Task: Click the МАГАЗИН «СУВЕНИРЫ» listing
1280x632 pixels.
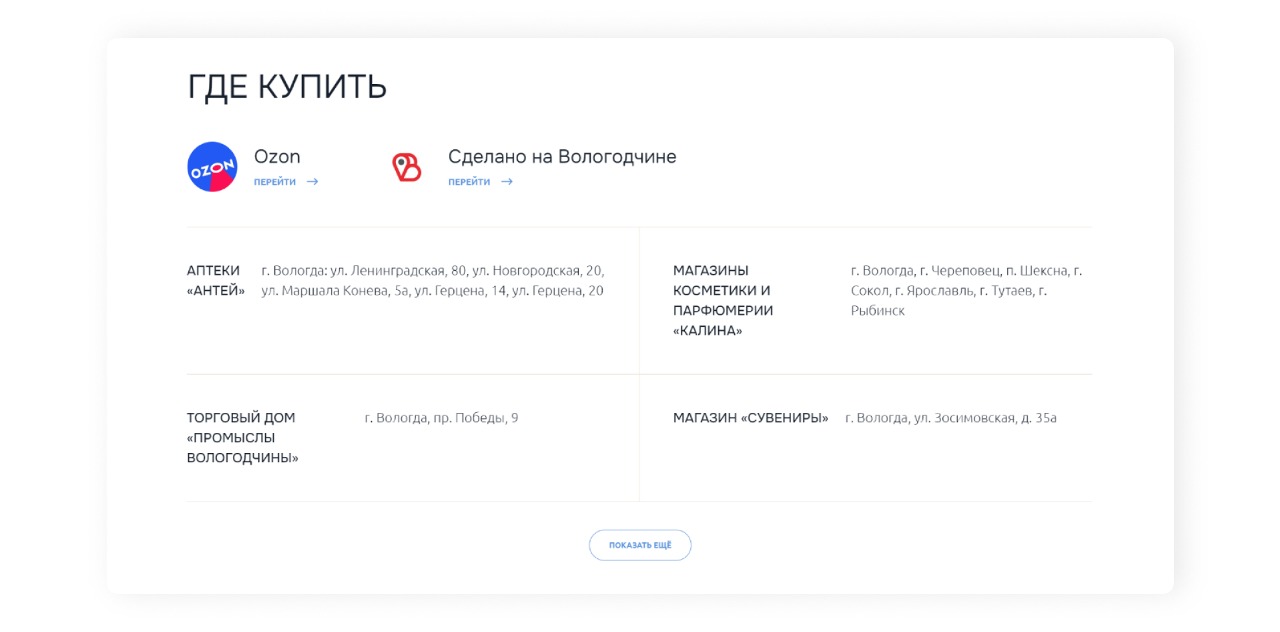Action: [748, 418]
